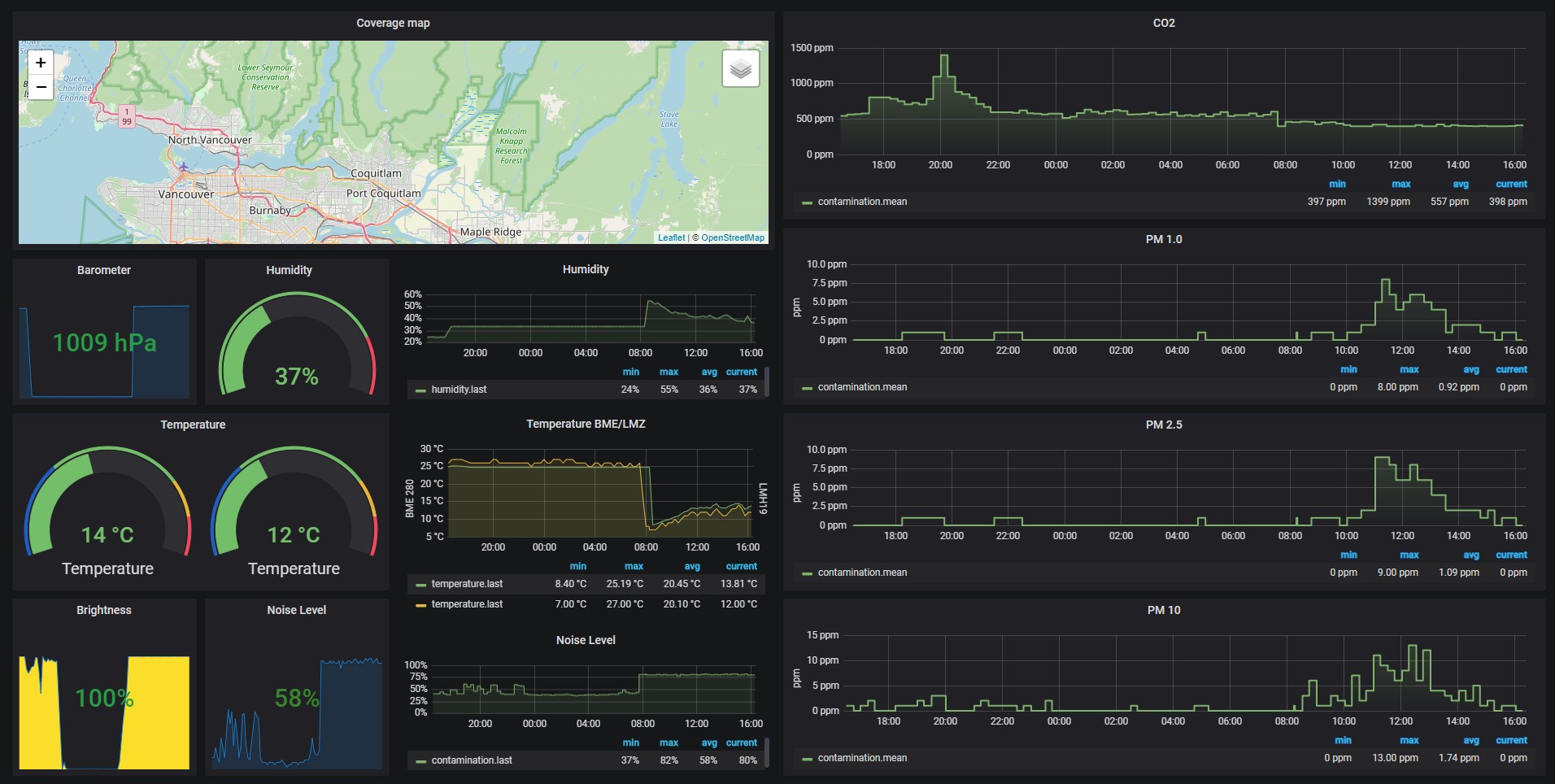Toggle yellow temperature.last series in legend
Image resolution: width=1555 pixels, height=784 pixels.
pos(467,604)
